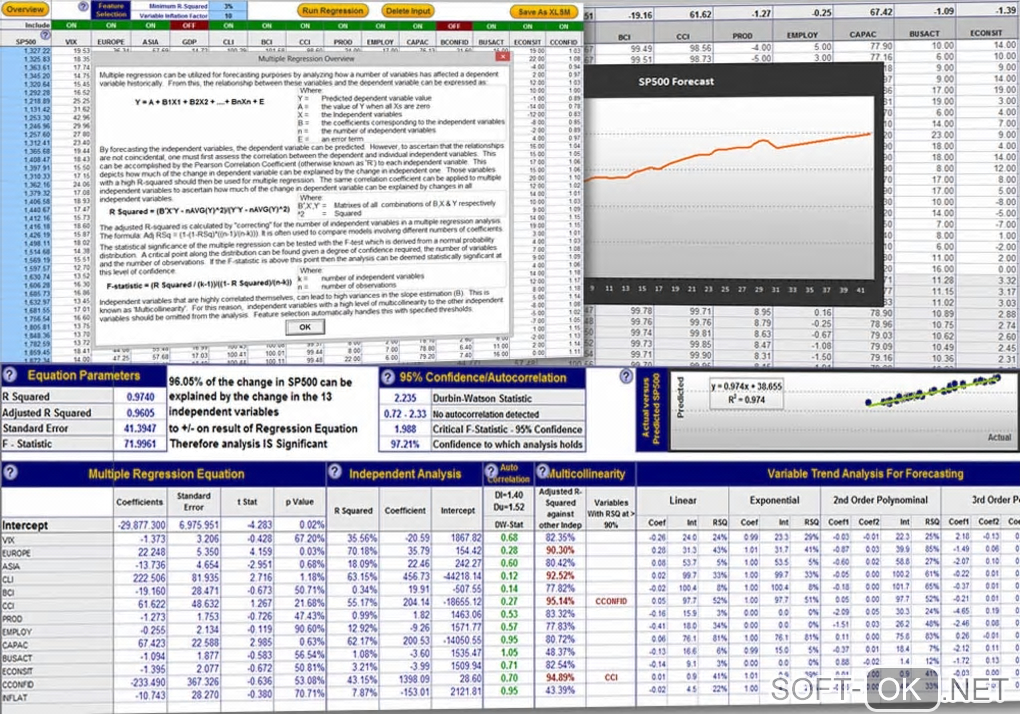The image size is (1020, 714).
Task: Toggle the CLI include switch
Action: pyautogui.click(x=228, y=25)
